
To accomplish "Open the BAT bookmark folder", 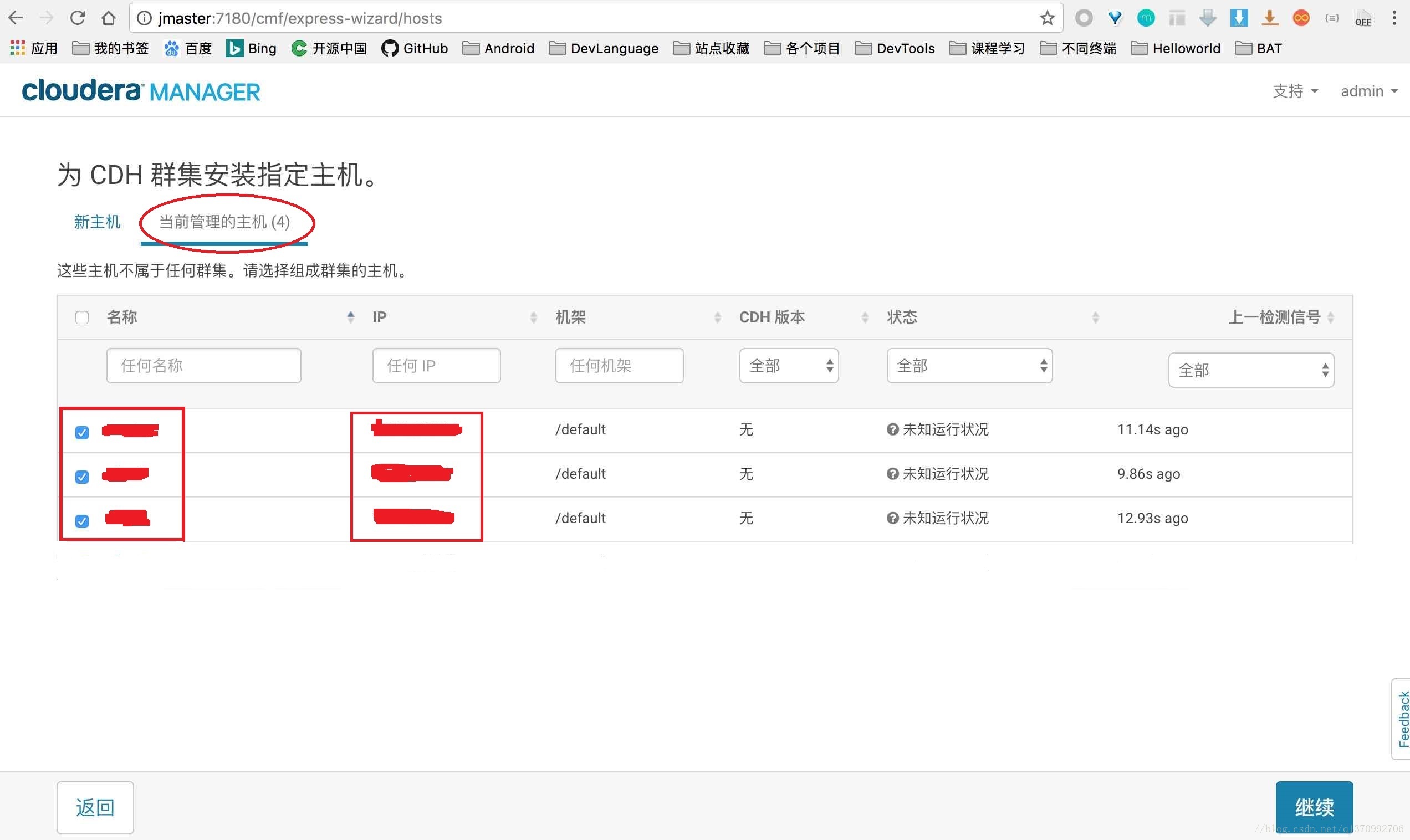I will pyautogui.click(x=1258, y=48).
